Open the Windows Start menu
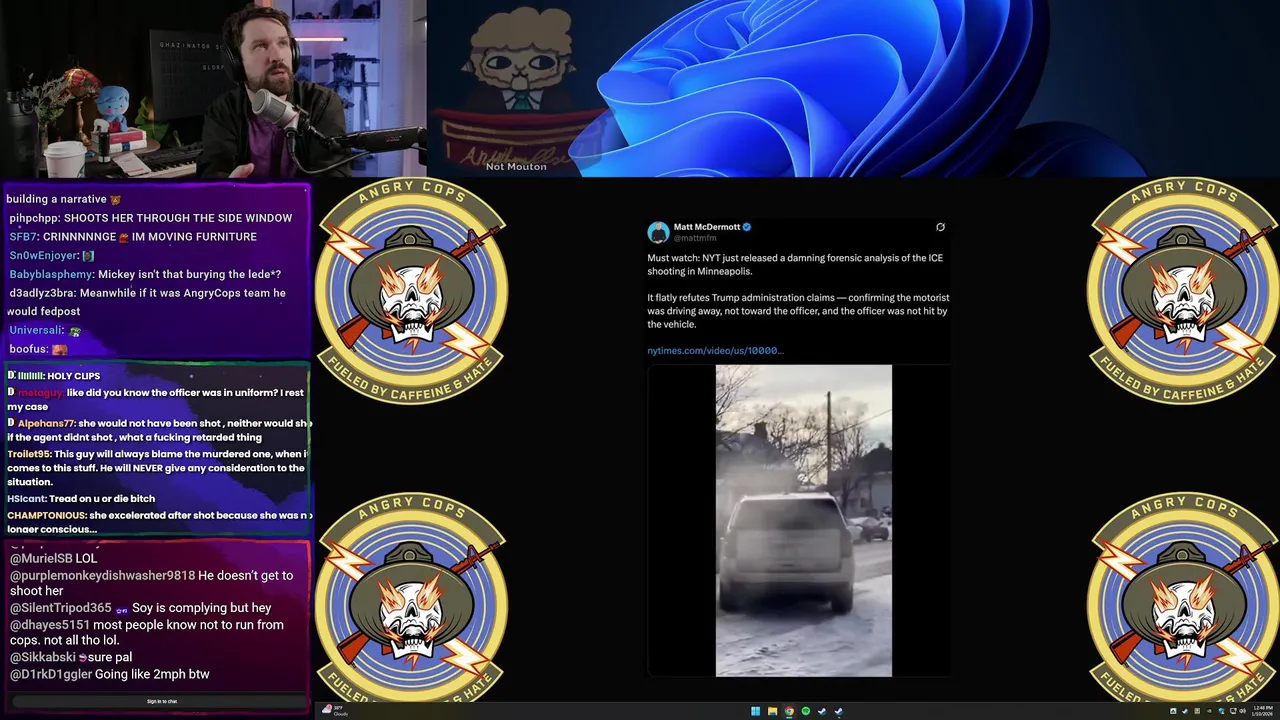 tap(755, 711)
